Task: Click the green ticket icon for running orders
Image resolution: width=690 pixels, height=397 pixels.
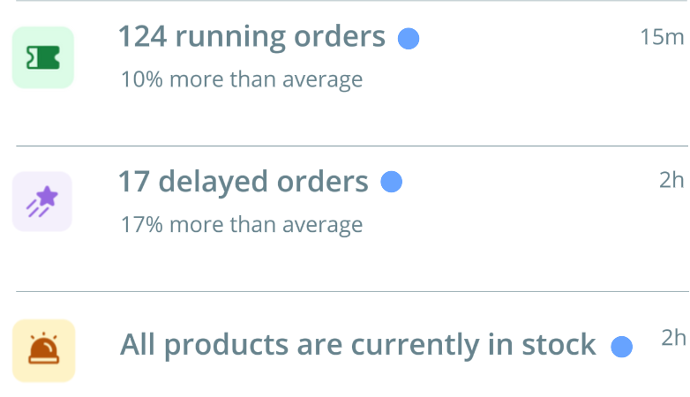Action: (x=43, y=58)
